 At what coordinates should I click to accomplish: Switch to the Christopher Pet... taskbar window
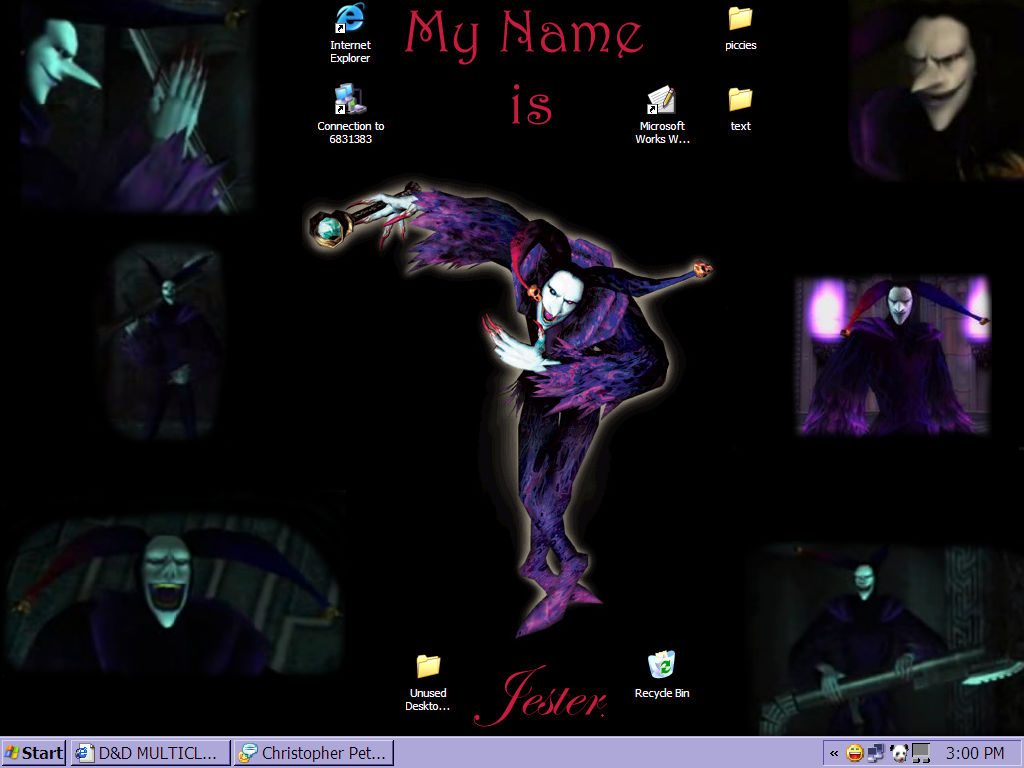[x=314, y=753]
